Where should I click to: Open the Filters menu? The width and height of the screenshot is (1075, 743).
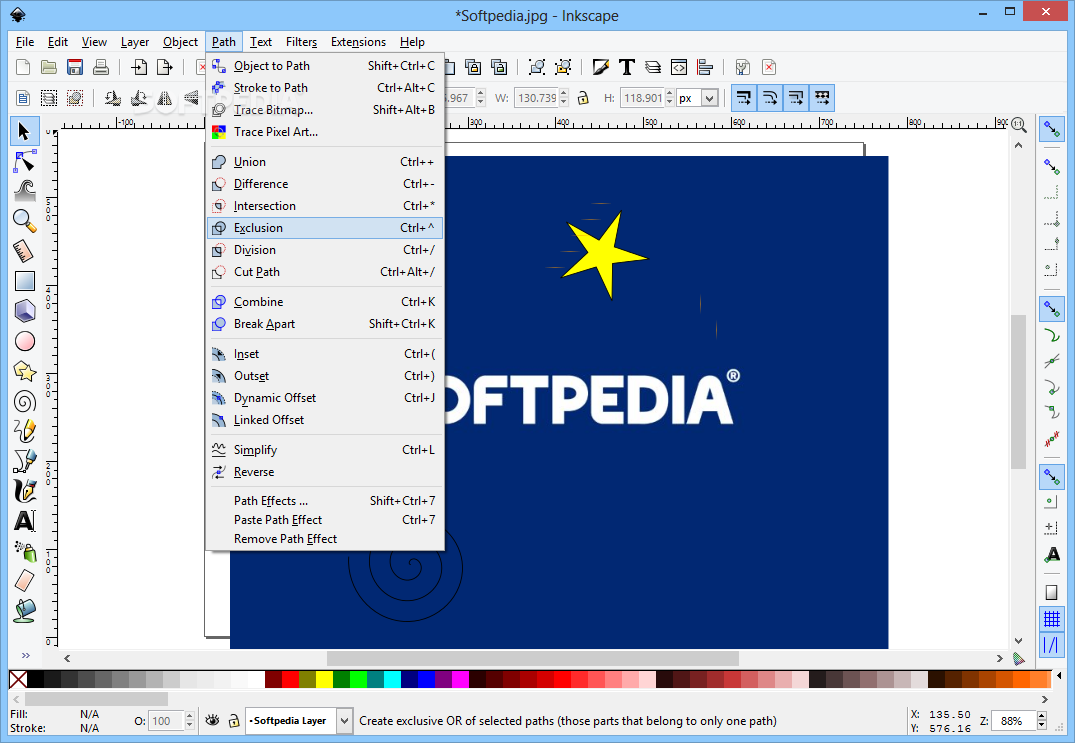coord(301,42)
